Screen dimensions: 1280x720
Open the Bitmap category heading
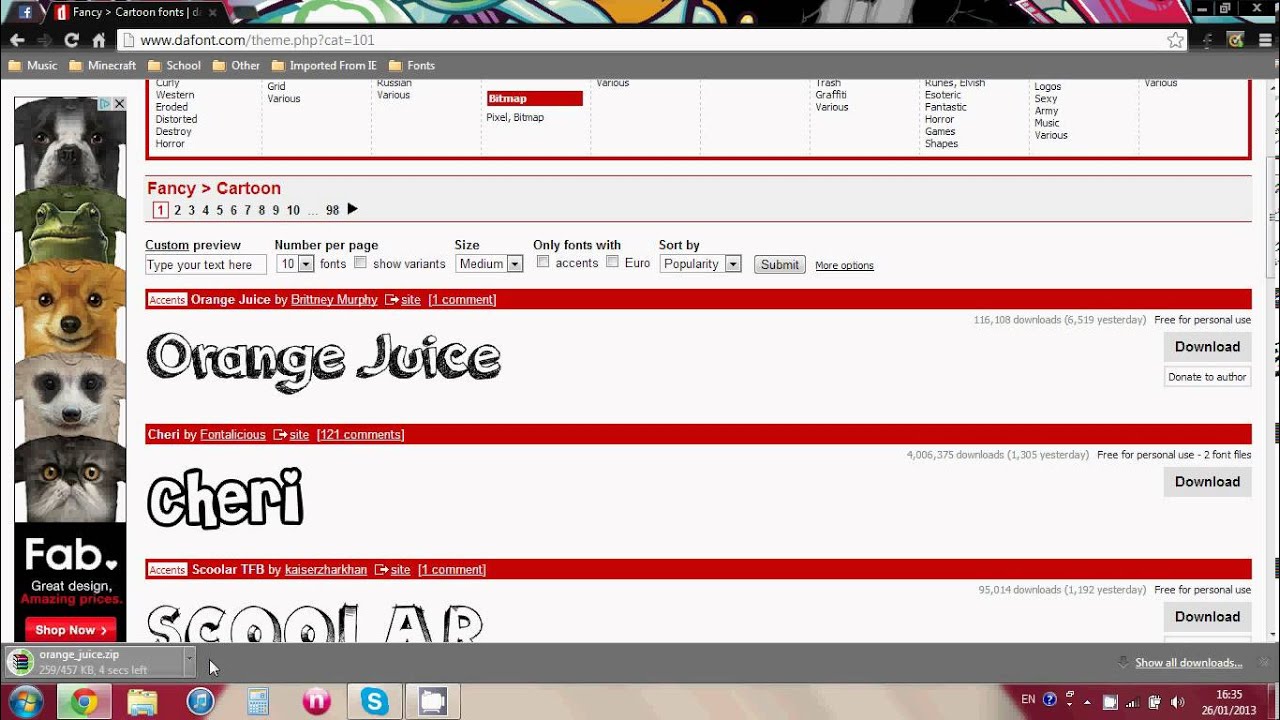[534, 98]
